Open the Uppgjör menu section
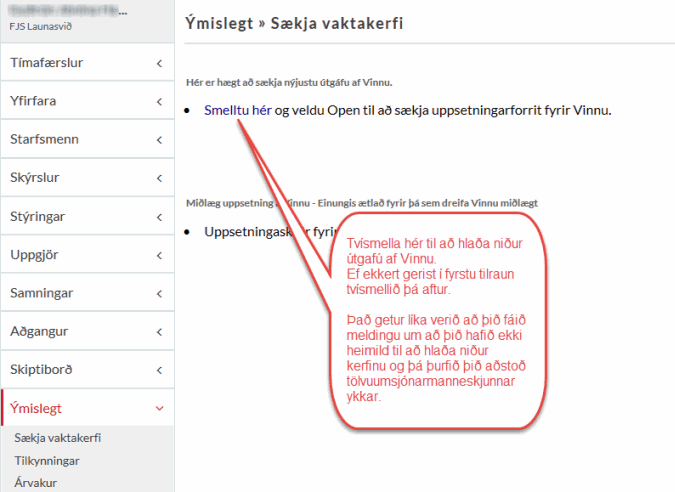Viewport: 675px width, 492px height. tap(88, 254)
